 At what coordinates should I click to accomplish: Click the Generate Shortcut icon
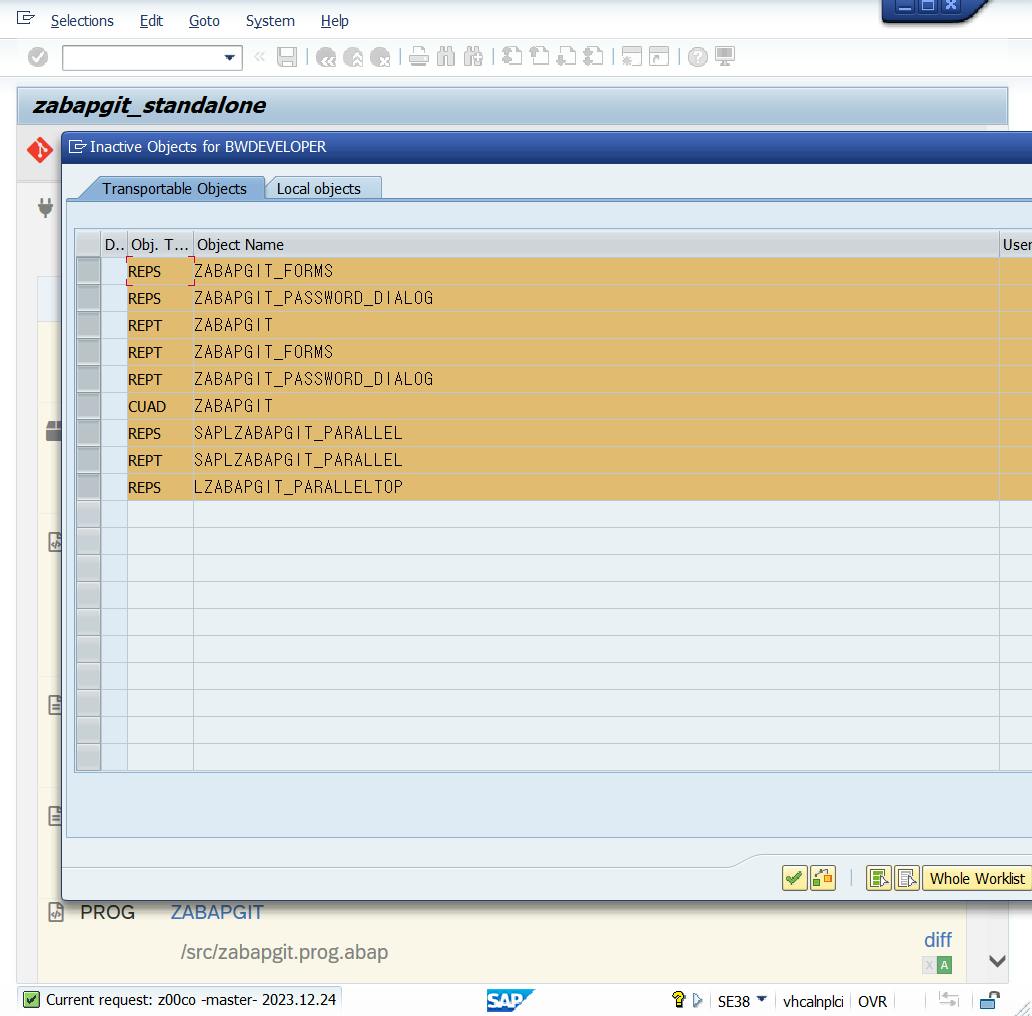point(659,57)
